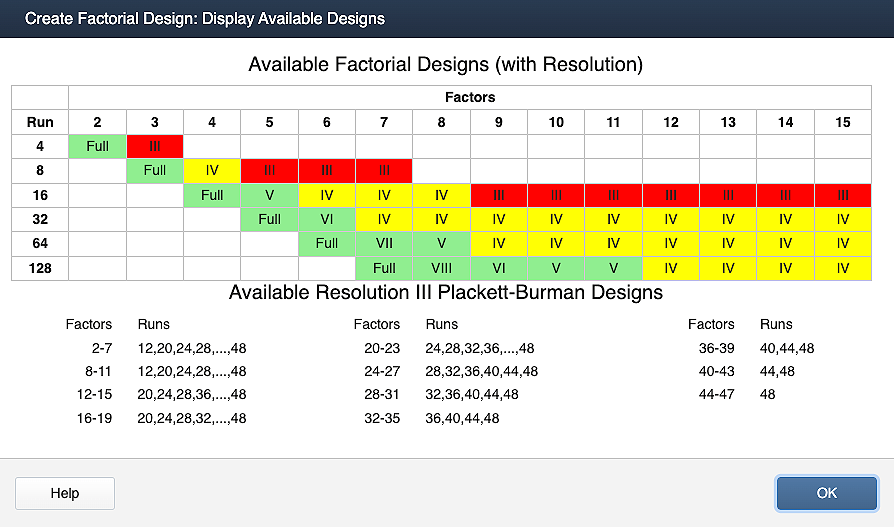Click the red III cell in the 4-run row
Image resolution: width=894 pixels, height=527 pixels.
click(154, 146)
